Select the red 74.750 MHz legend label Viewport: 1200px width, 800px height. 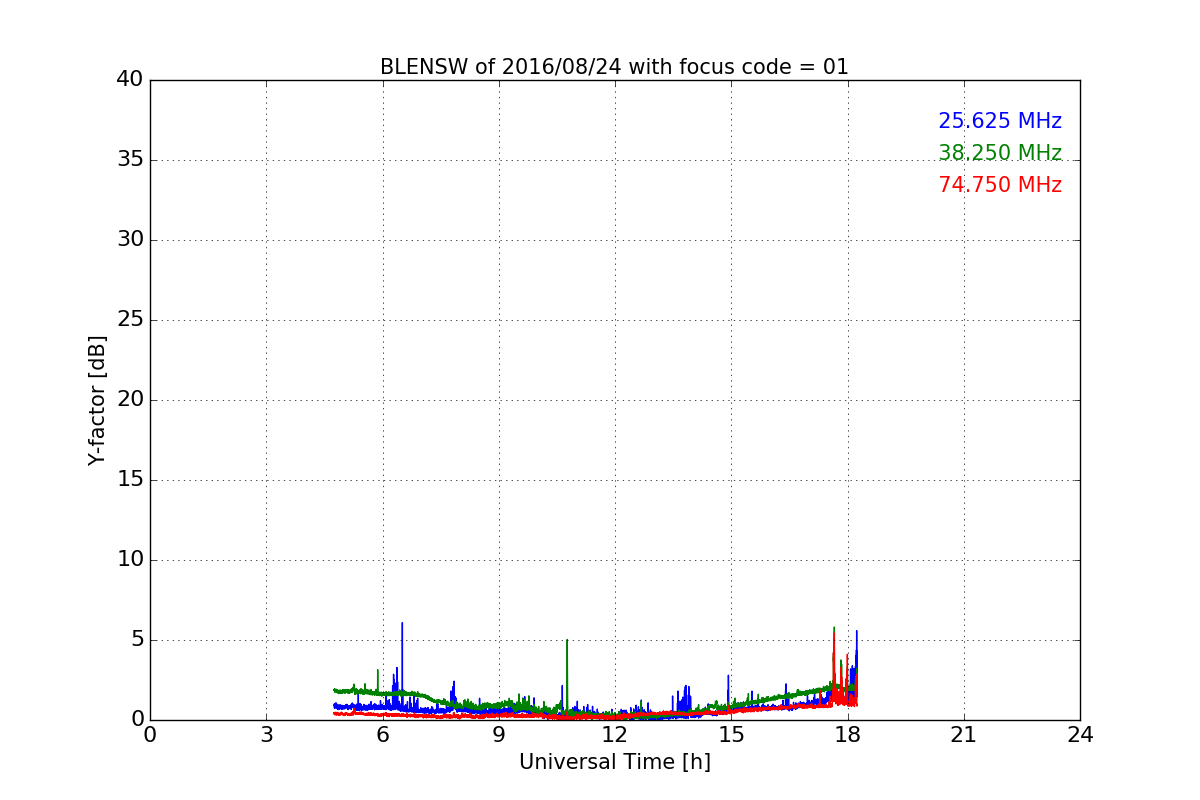pos(1000,185)
